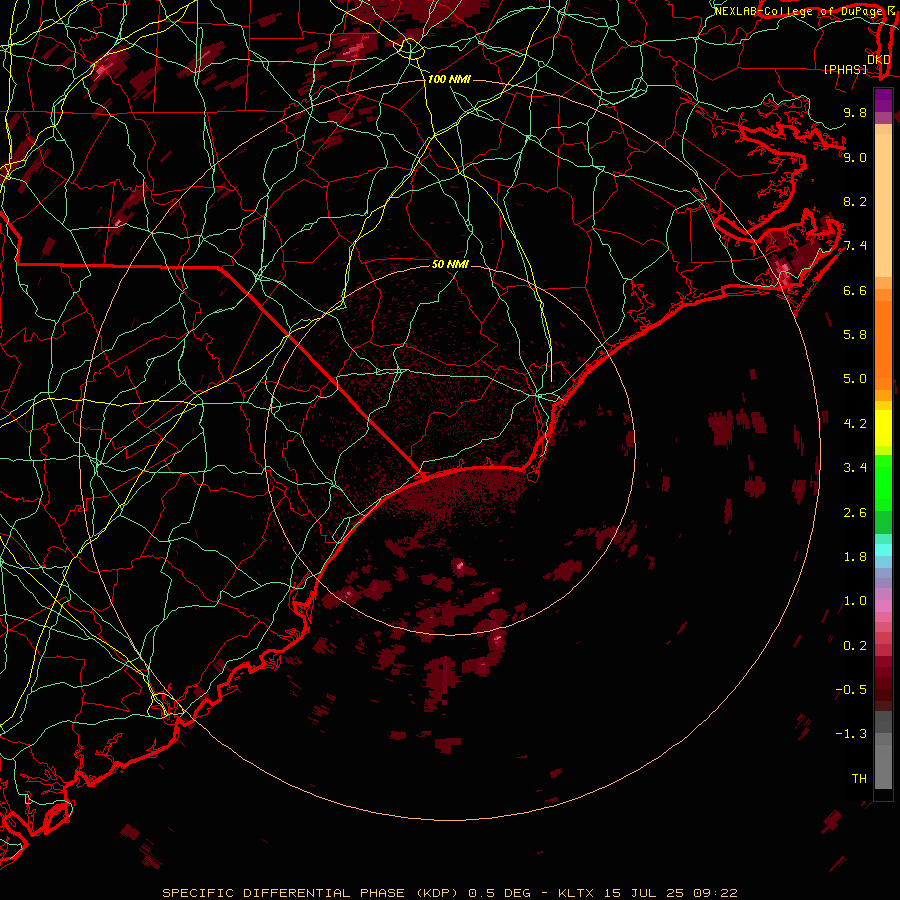This screenshot has width=900, height=900.
Task: Click the "50 NMI" range ring label
Action: coord(450,264)
